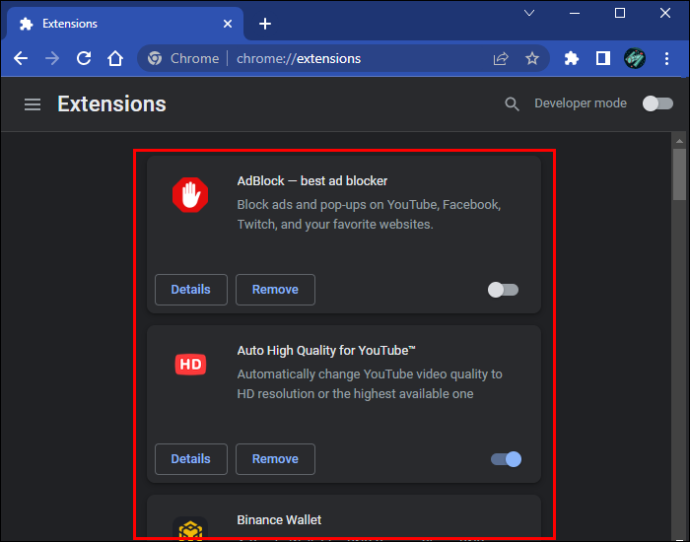Close the Extensions tab

coord(228,24)
